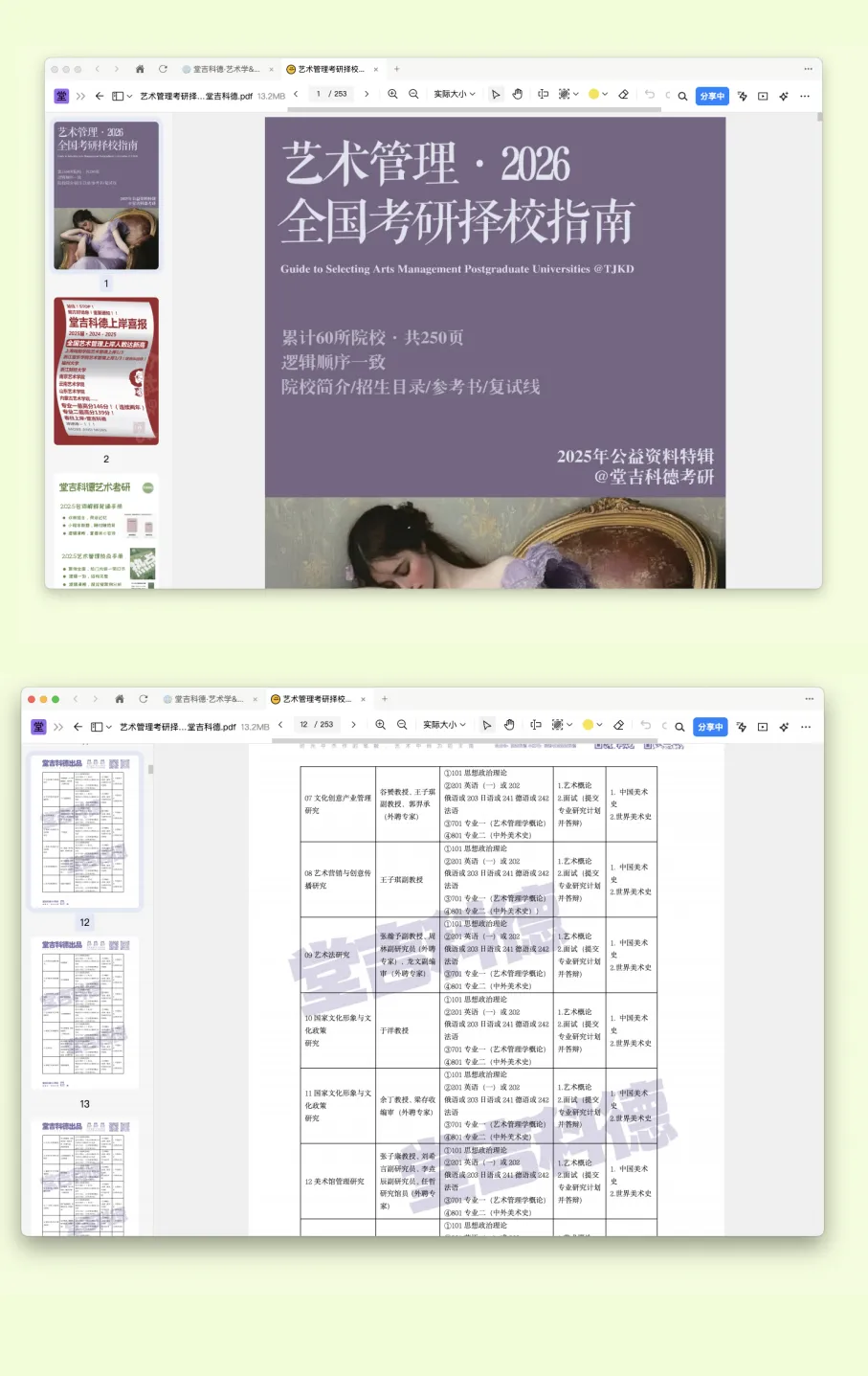The width and height of the screenshot is (868, 1376).
Task: Select the arrow cursor tool, page-12 window
Action: 487,725
